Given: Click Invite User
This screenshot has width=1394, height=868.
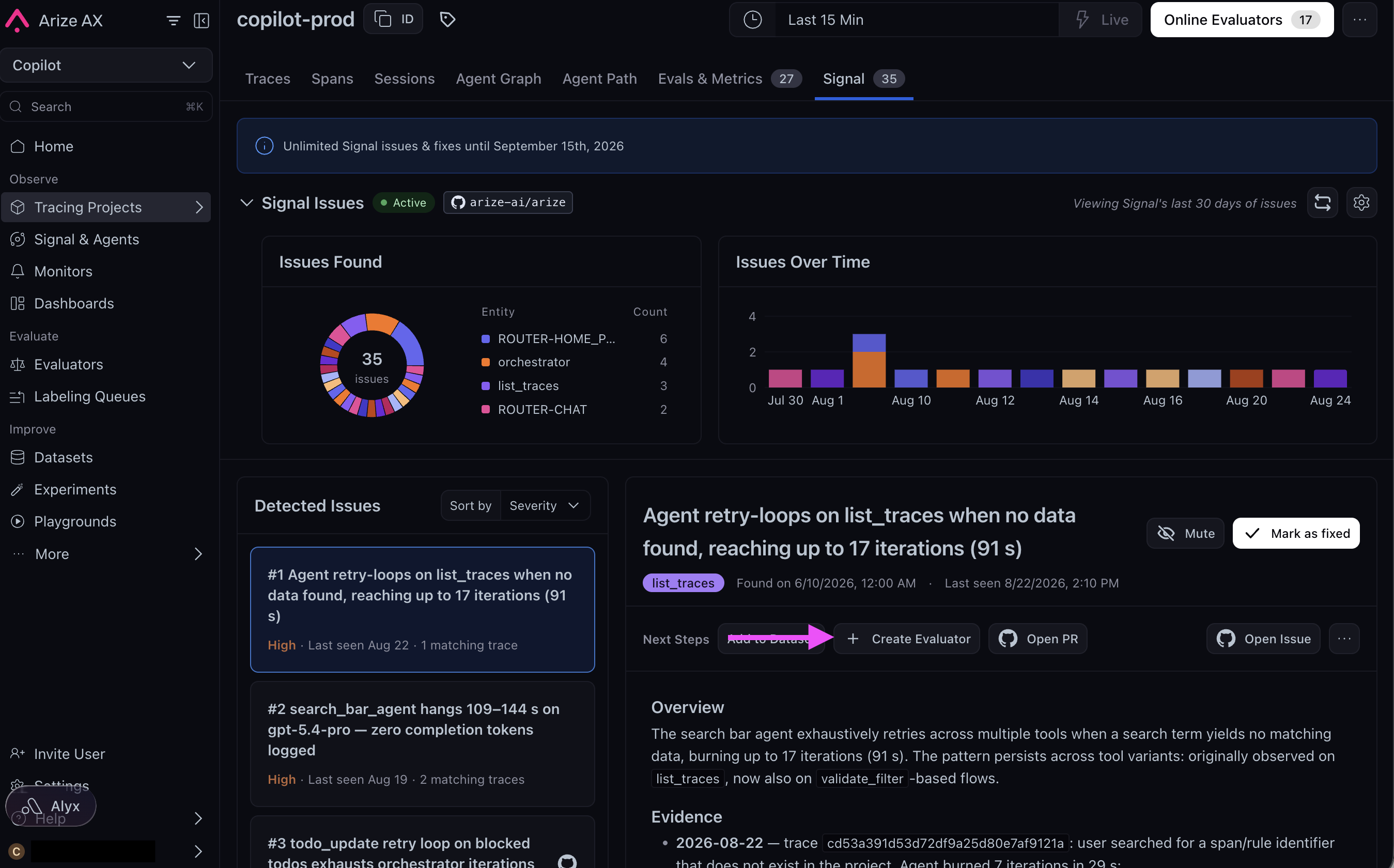Looking at the screenshot, I should 69,754.
